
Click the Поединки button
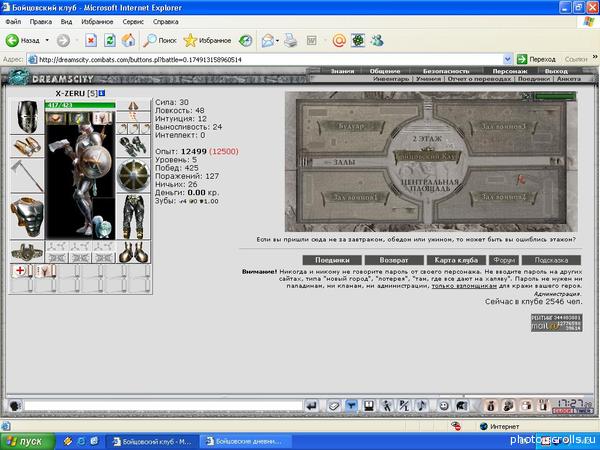332,260
